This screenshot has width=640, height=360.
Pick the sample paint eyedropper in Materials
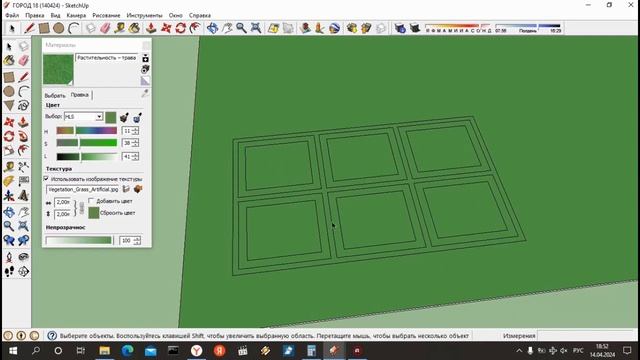[x=145, y=94]
